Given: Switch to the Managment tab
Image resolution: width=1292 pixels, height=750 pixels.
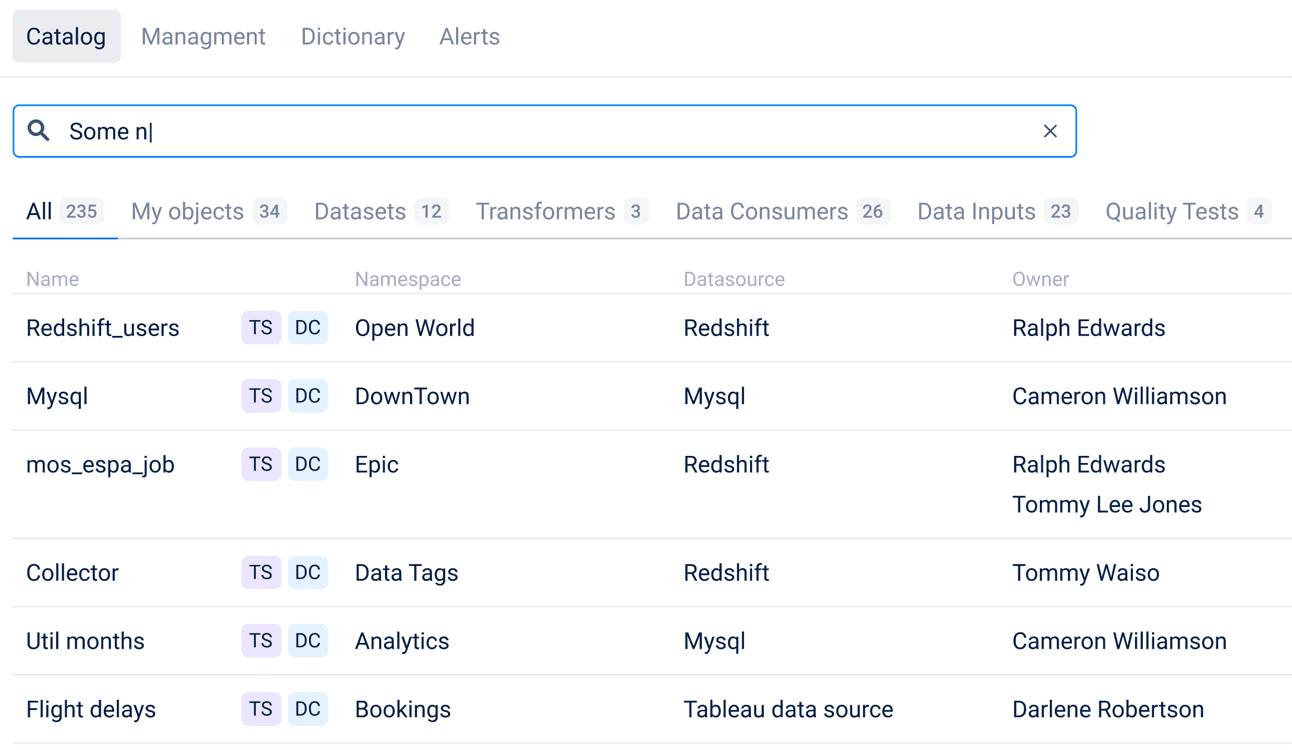Looking at the screenshot, I should (x=203, y=37).
